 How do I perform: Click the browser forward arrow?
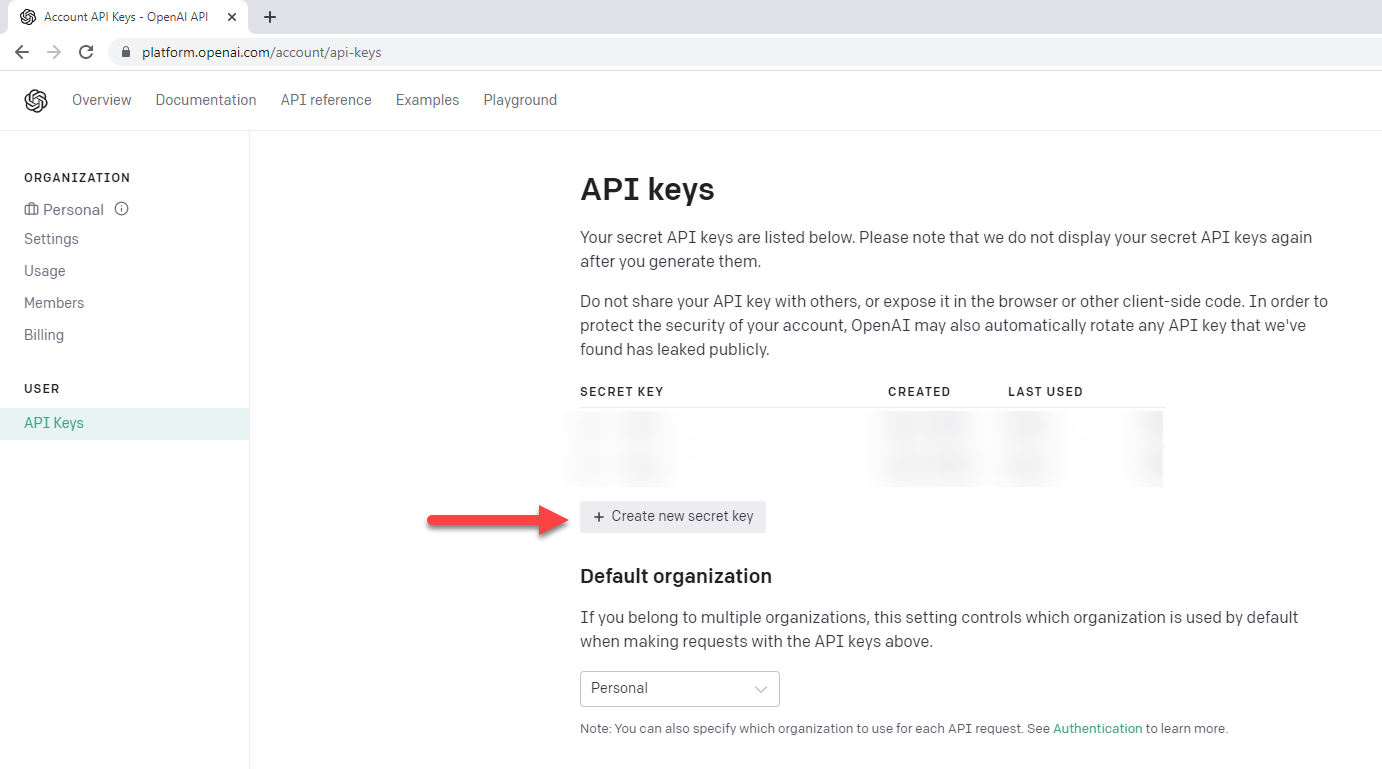[x=54, y=52]
